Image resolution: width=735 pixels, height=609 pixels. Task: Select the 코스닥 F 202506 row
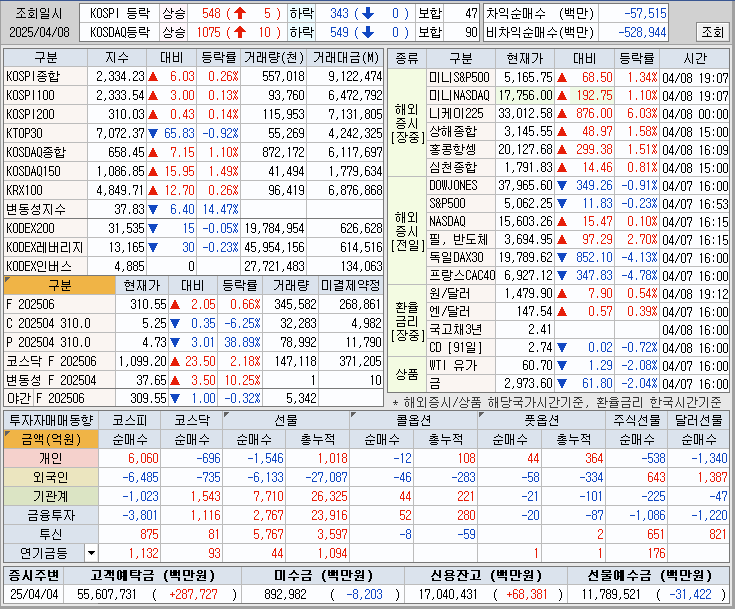pos(194,361)
